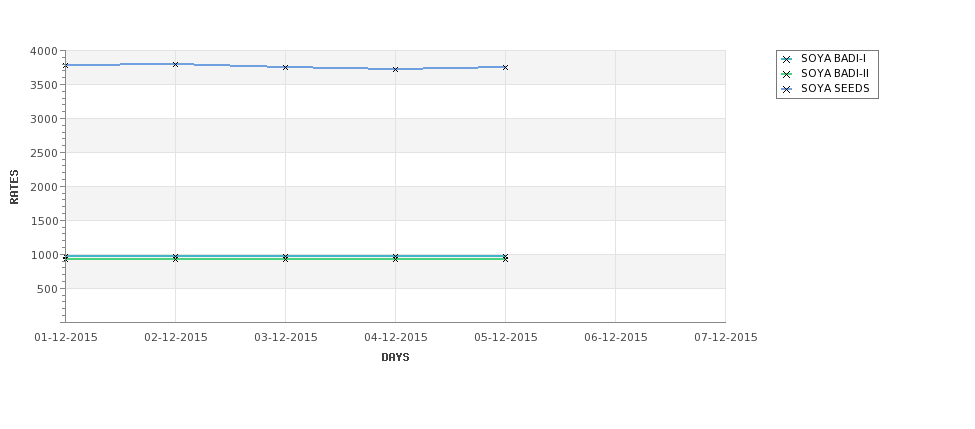
Task: Select SOYA SEEDS marker on 05-12-2015
Action: pos(506,67)
